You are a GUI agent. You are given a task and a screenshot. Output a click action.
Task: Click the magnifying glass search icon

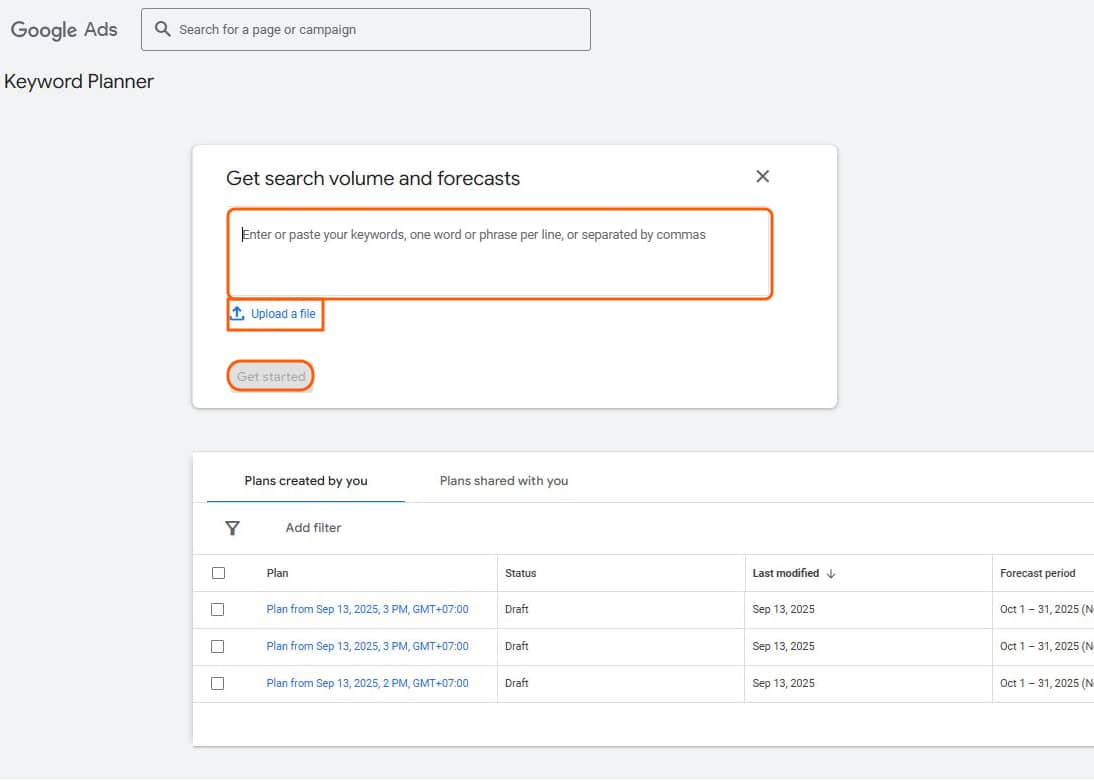(x=163, y=29)
